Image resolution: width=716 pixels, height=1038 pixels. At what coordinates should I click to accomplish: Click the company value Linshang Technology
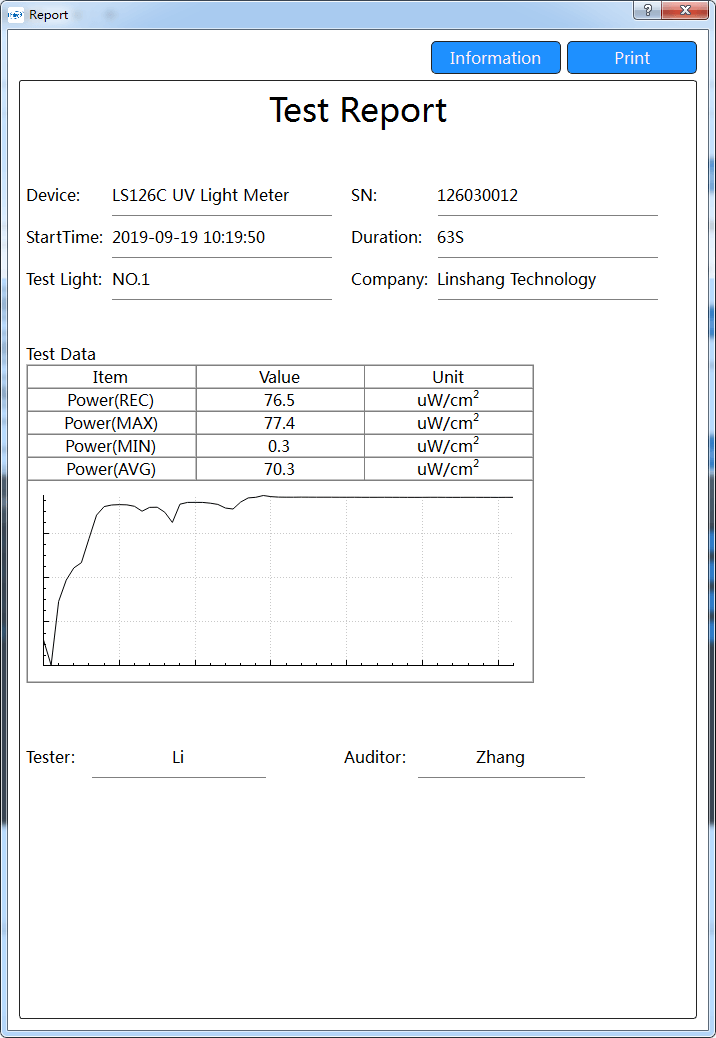coord(517,279)
